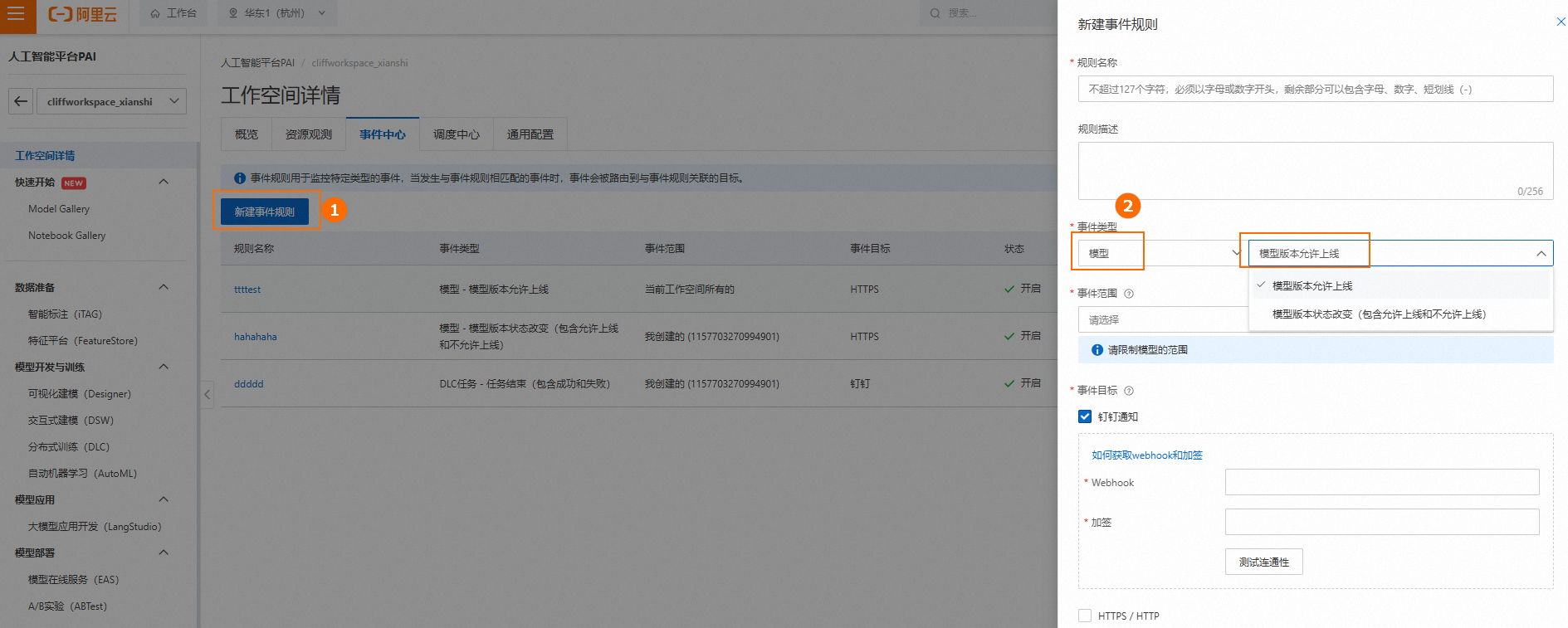Click the 事件类型 column header
Viewport: 1568px width, 628px height.
(x=459, y=249)
